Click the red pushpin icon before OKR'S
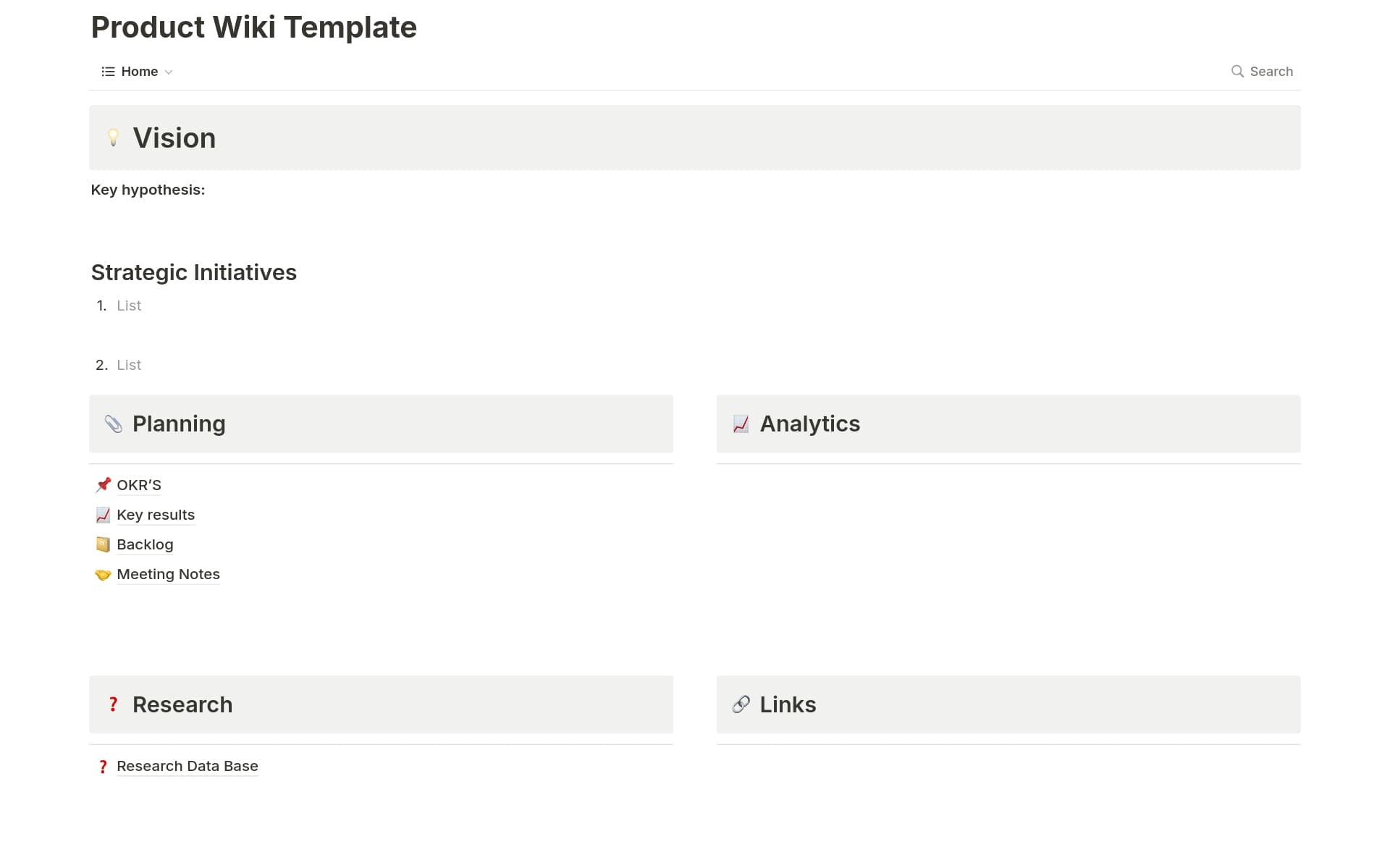 click(103, 485)
